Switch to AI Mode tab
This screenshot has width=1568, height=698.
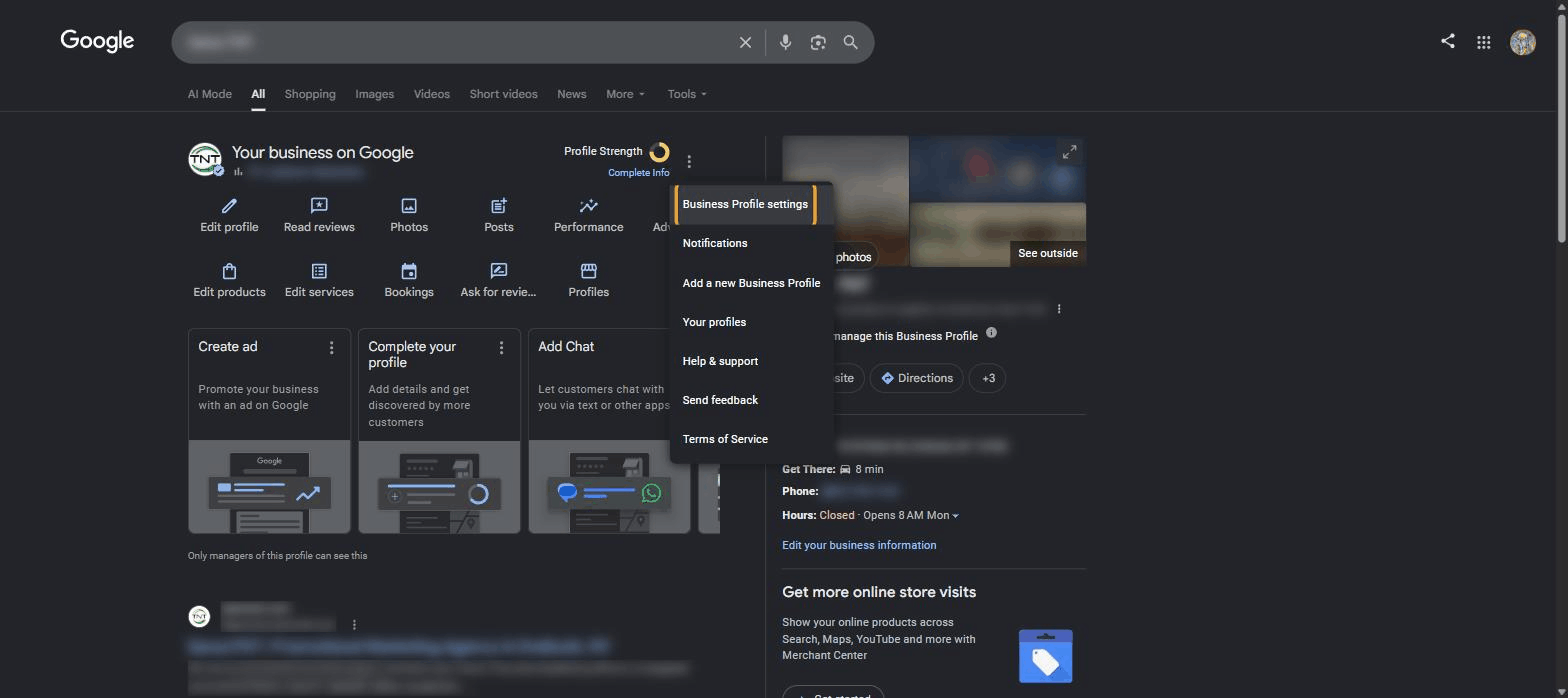coord(210,94)
